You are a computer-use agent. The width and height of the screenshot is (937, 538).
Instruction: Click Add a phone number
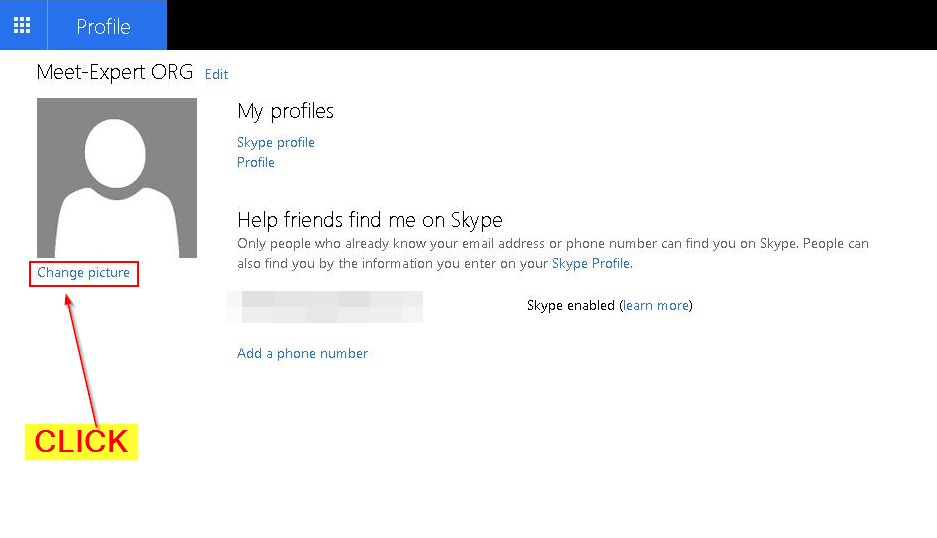tap(302, 353)
